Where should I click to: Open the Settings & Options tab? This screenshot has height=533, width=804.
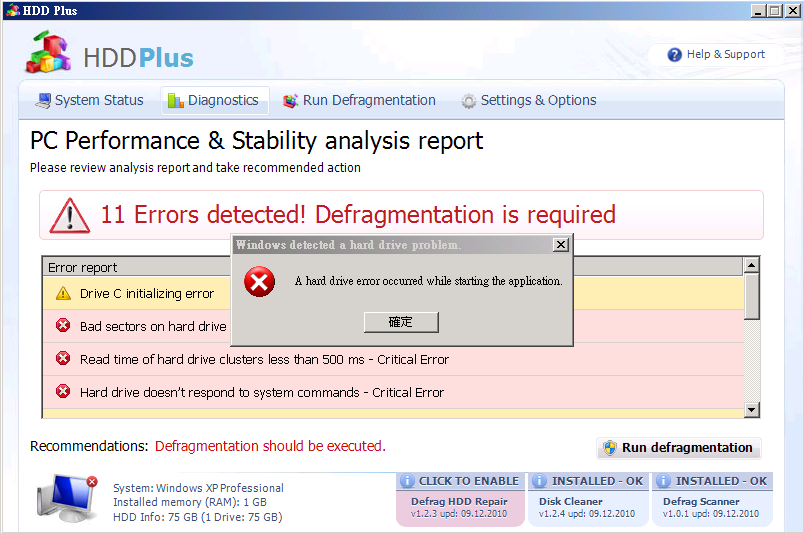tap(528, 101)
